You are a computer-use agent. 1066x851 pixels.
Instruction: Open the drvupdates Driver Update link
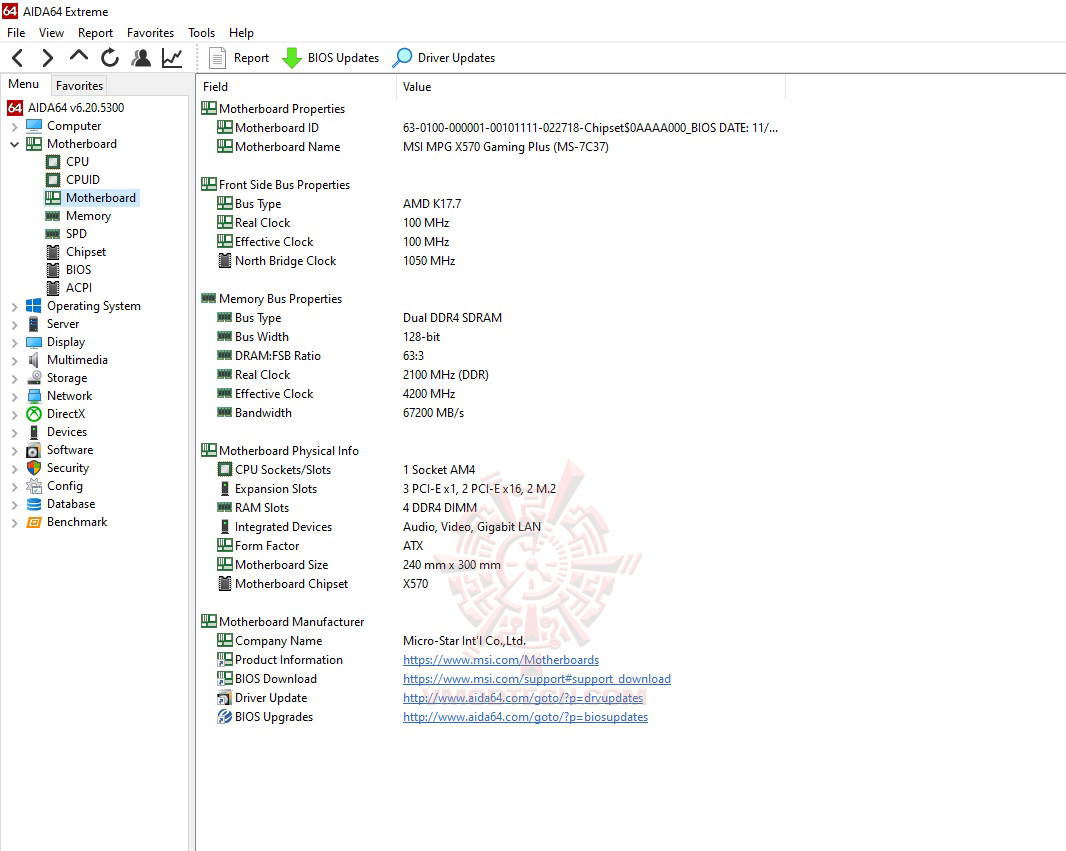click(x=522, y=698)
